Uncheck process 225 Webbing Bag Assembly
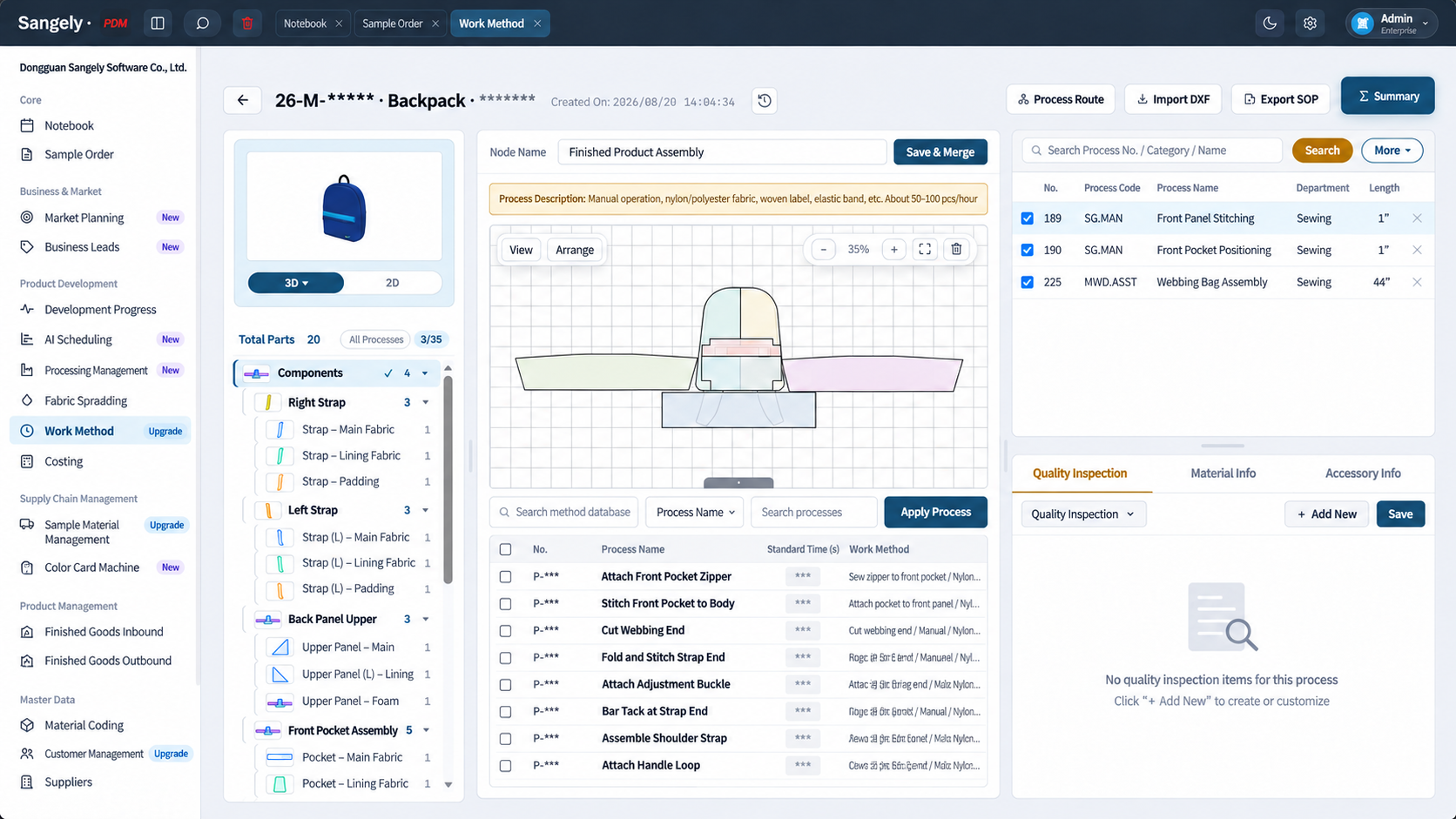The image size is (1456, 819). click(x=1028, y=282)
